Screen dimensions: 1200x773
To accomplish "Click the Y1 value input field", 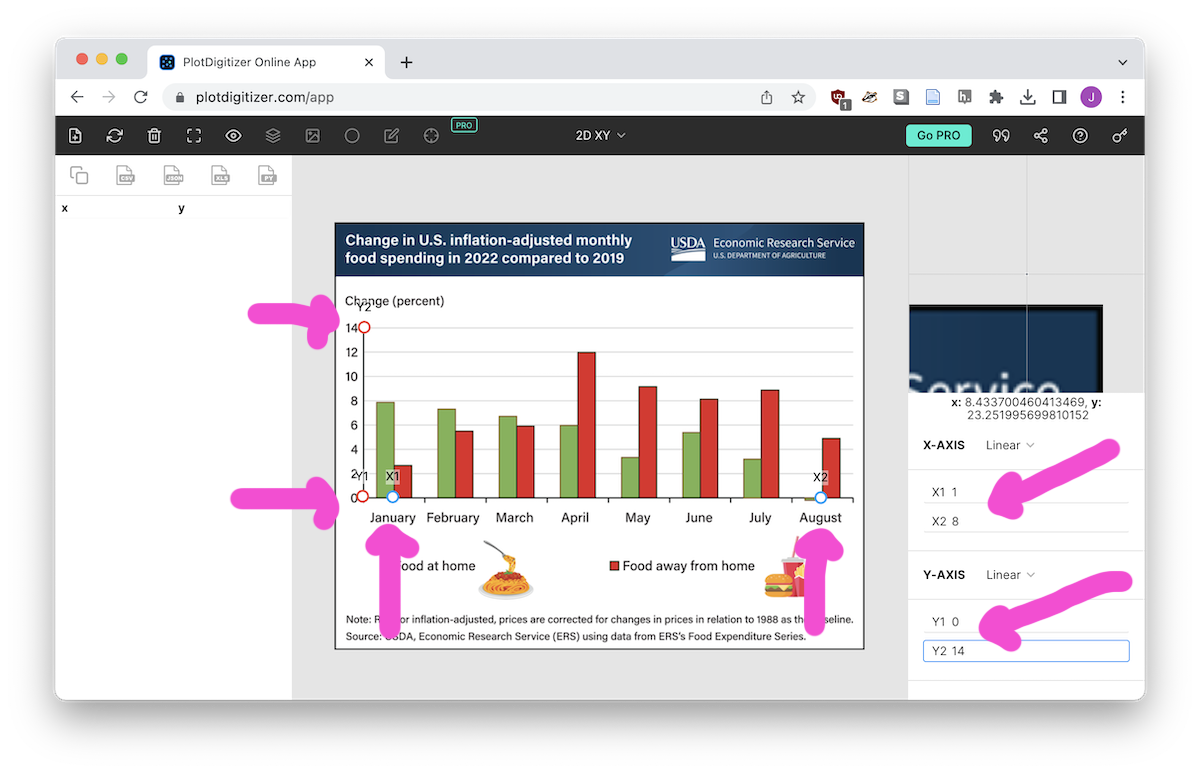I will [x=1027, y=622].
